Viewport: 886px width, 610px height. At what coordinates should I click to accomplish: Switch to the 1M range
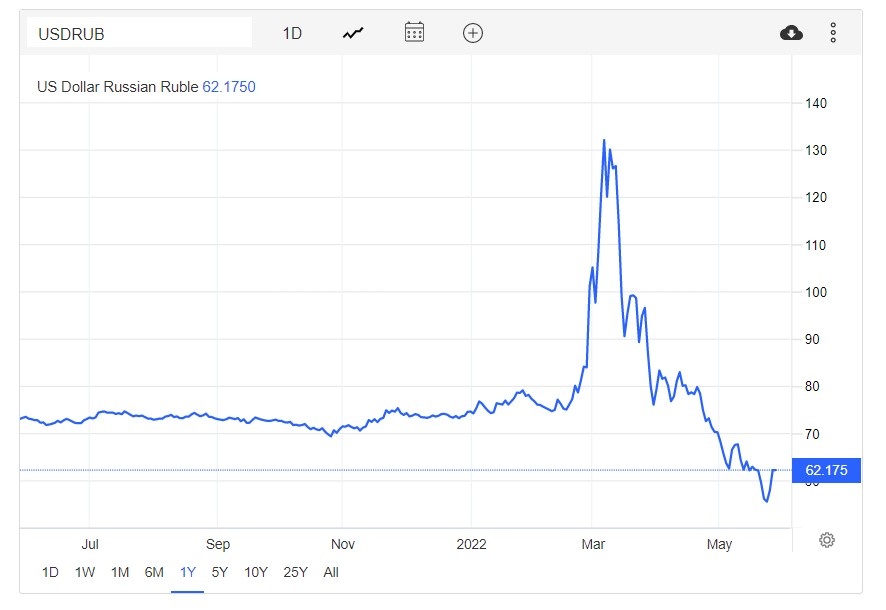point(120,572)
